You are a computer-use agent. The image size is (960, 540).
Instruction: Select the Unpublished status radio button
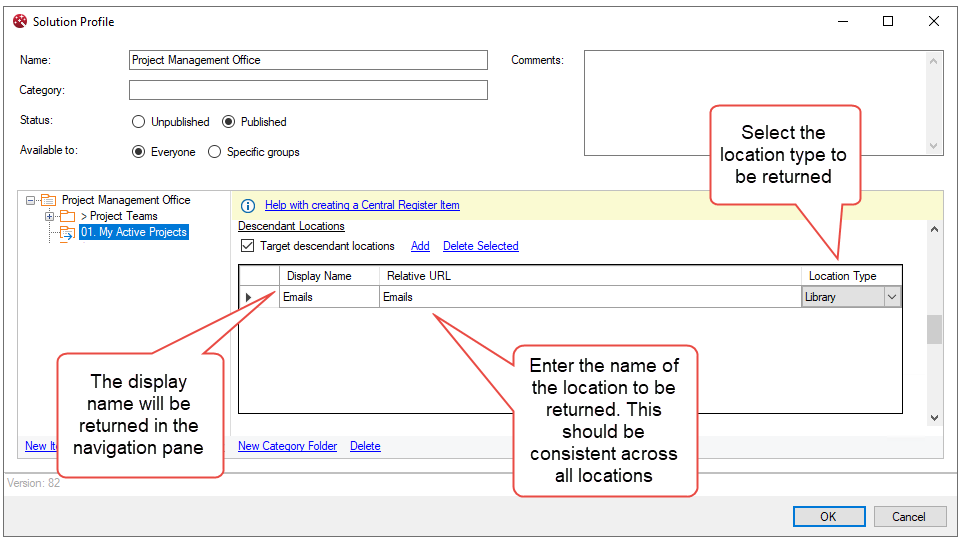coord(138,122)
